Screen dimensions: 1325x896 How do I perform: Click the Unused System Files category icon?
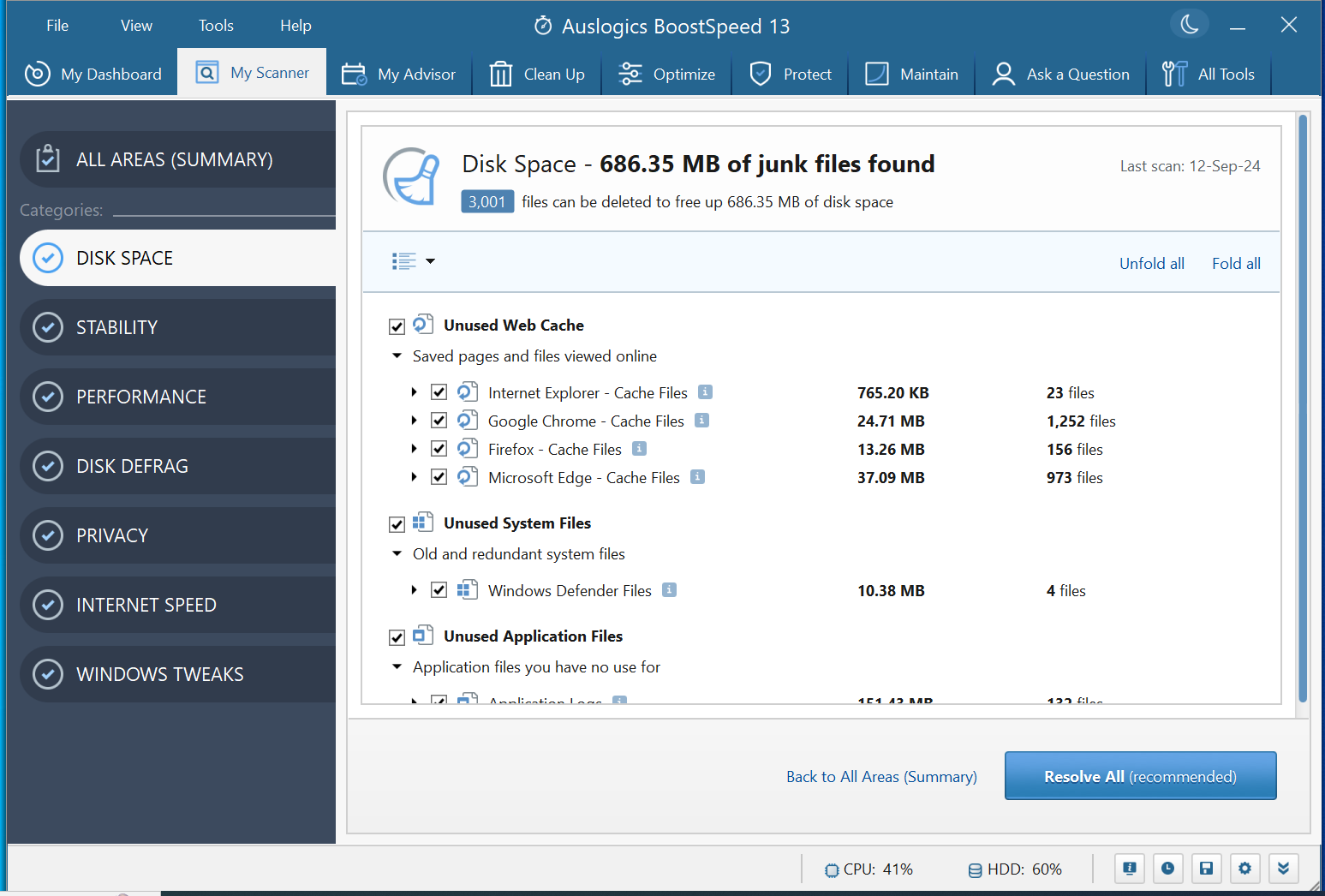tap(423, 523)
